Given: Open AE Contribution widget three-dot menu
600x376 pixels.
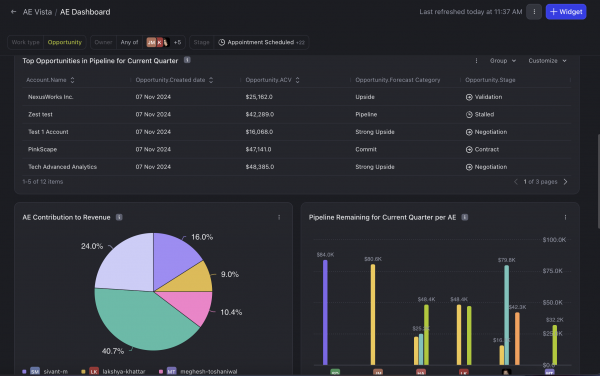Looking at the screenshot, I should point(279,217).
